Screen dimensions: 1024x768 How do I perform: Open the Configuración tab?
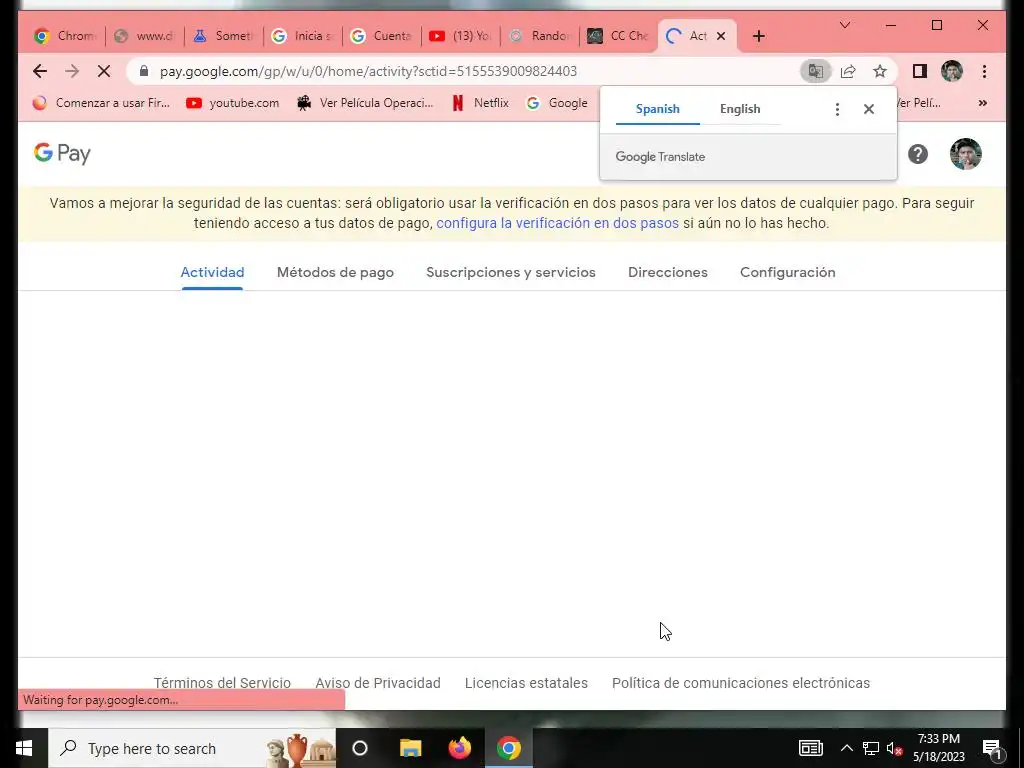pos(788,272)
